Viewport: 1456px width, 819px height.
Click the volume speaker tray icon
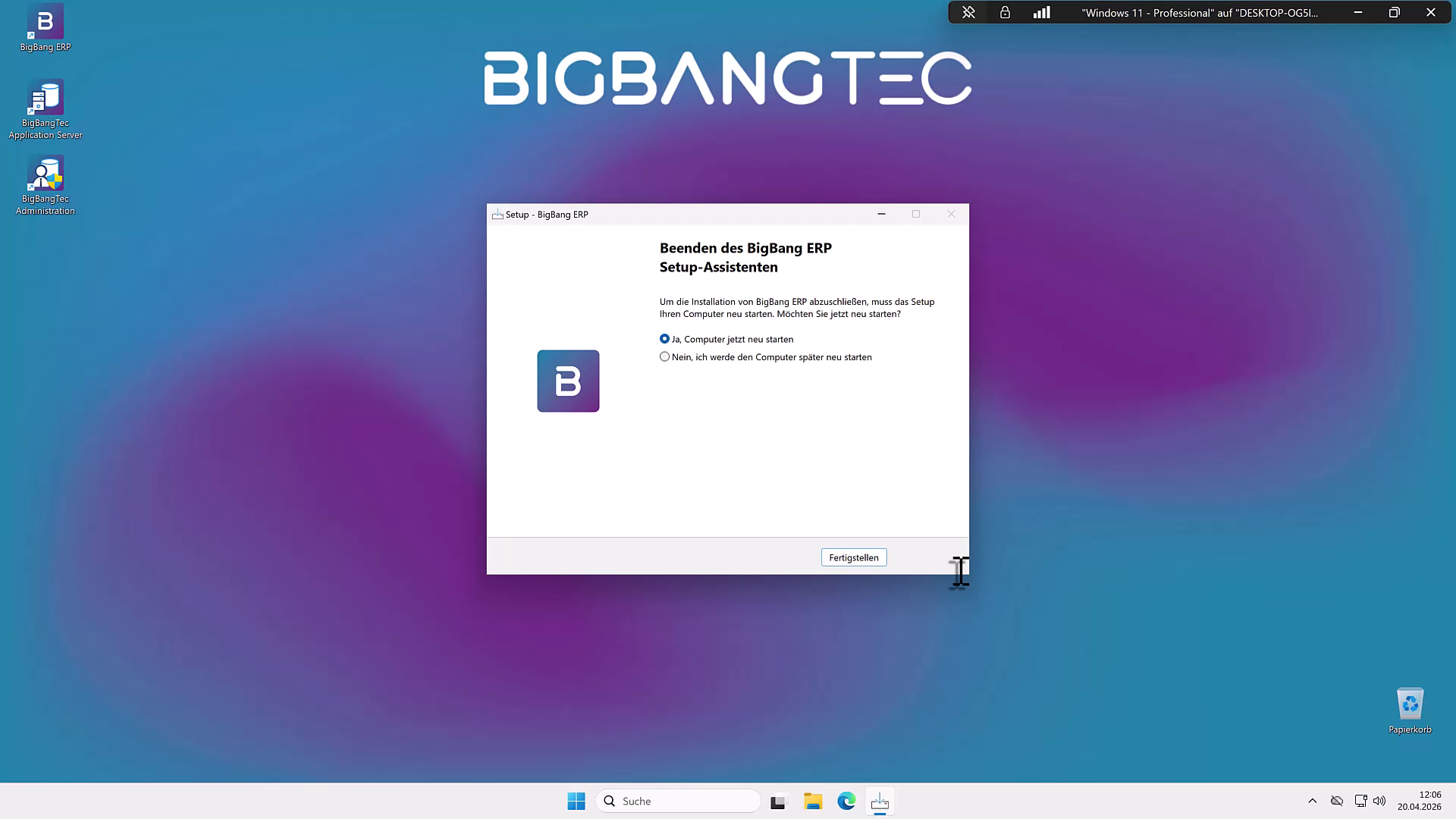(x=1379, y=801)
